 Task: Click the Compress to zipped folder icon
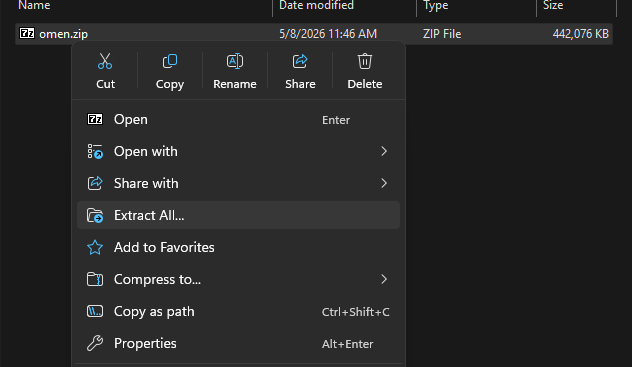[x=95, y=279]
